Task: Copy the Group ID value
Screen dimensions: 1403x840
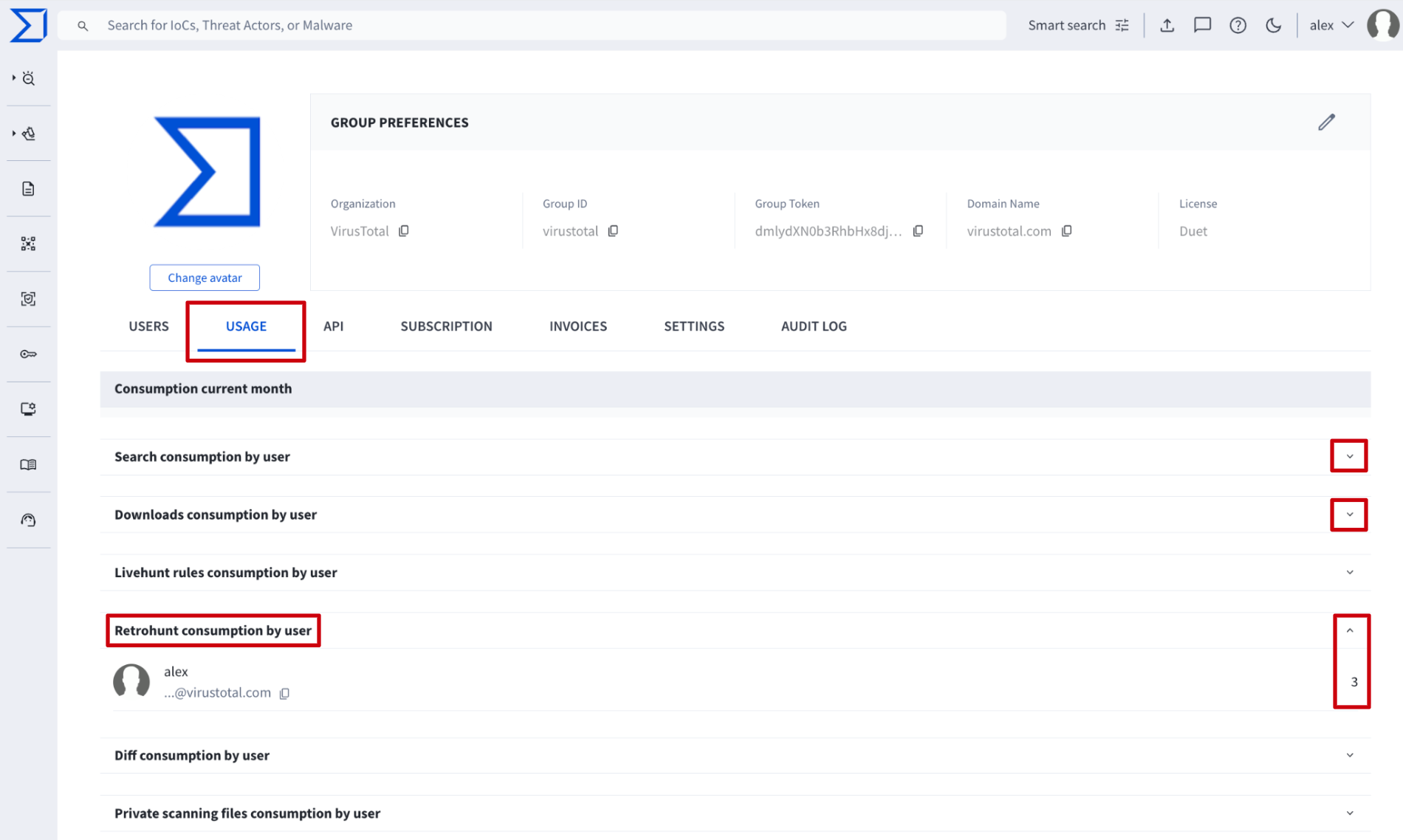Action: [613, 231]
